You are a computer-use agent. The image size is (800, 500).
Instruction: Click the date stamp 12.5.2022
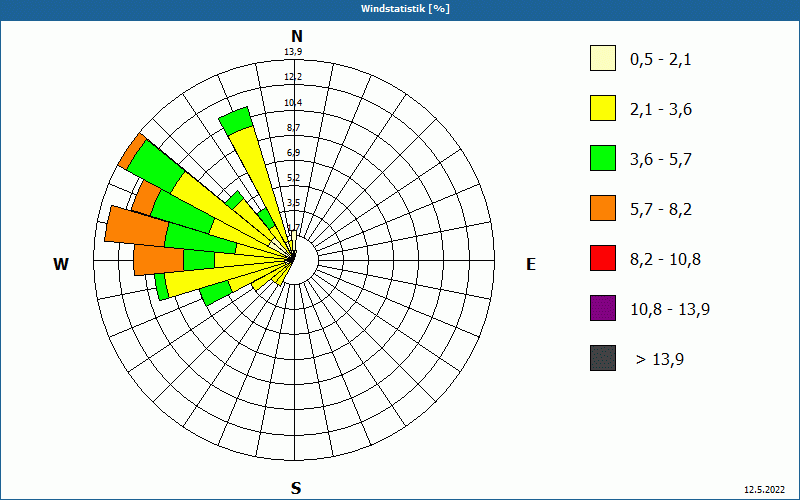[764, 490]
